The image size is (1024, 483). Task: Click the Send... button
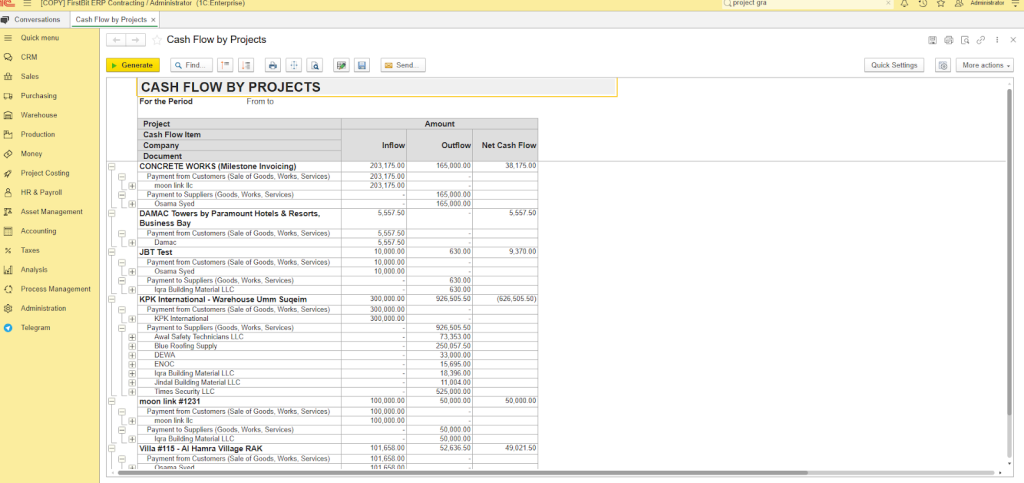[x=403, y=65]
